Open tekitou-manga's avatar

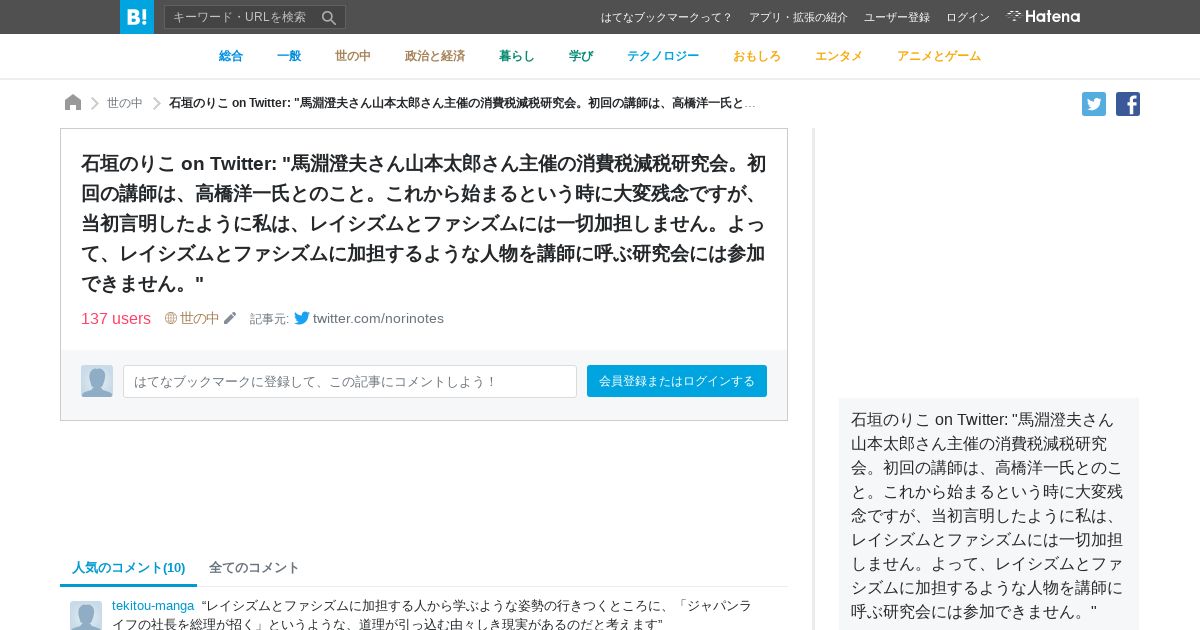point(86,615)
